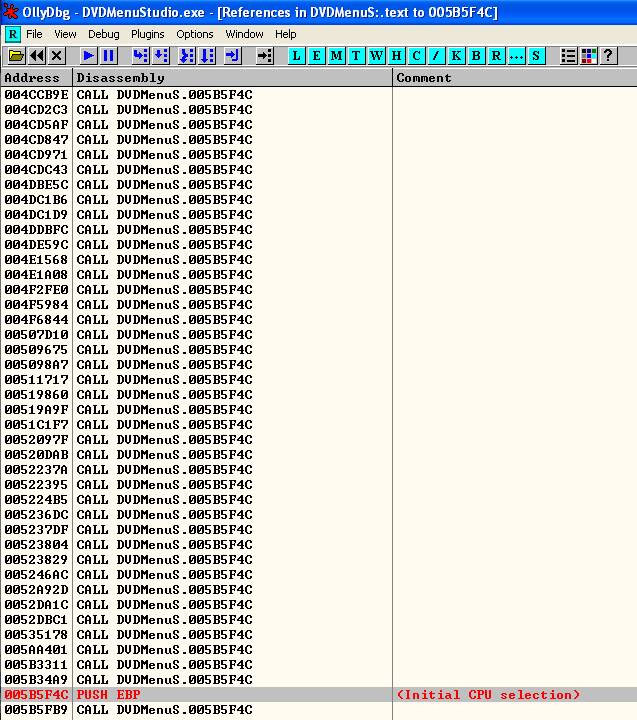The width and height of the screenshot is (637, 720).
Task: Select reference row at address 0052237A
Action: [x=319, y=470]
